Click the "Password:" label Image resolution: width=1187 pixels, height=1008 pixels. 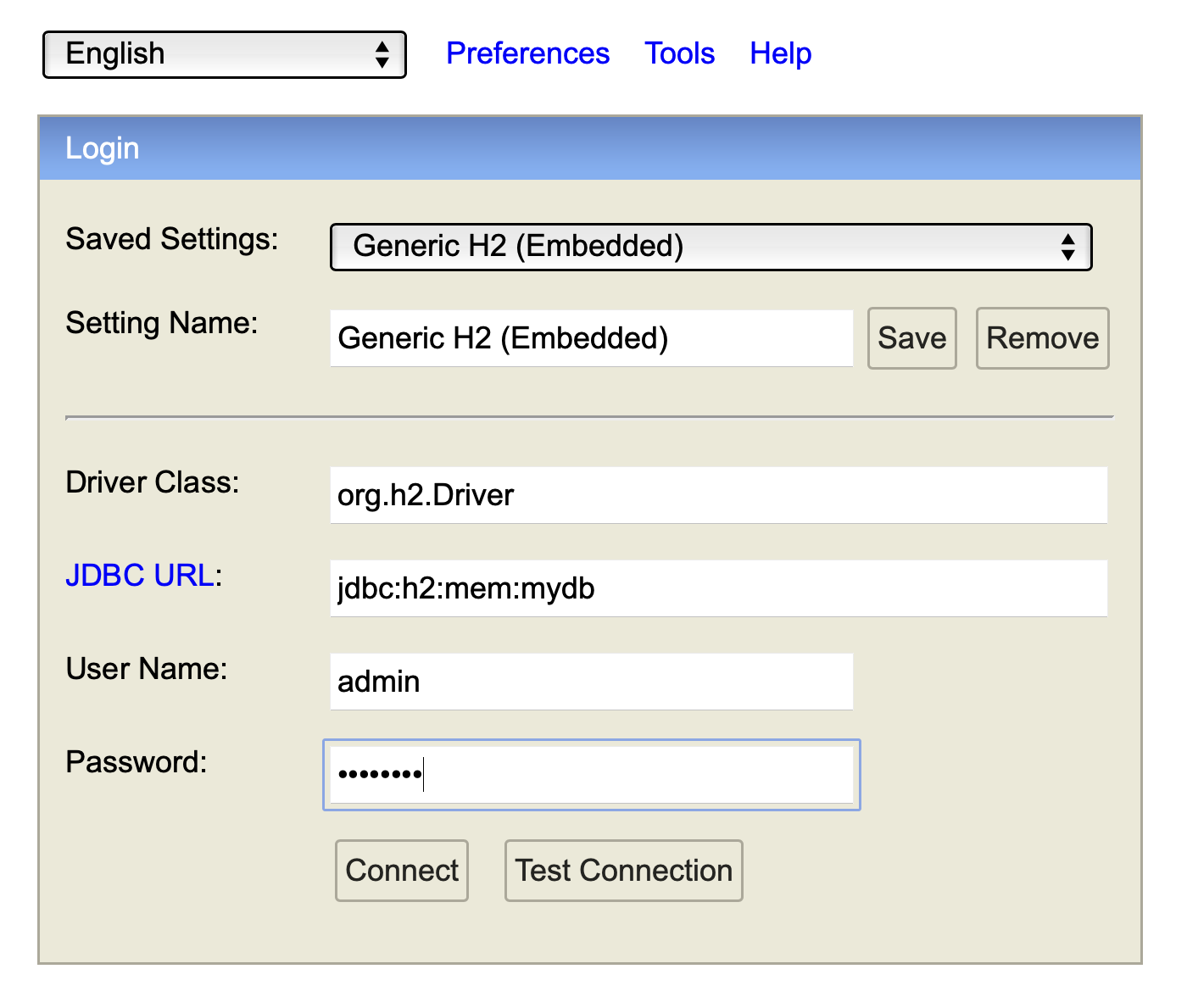(137, 762)
